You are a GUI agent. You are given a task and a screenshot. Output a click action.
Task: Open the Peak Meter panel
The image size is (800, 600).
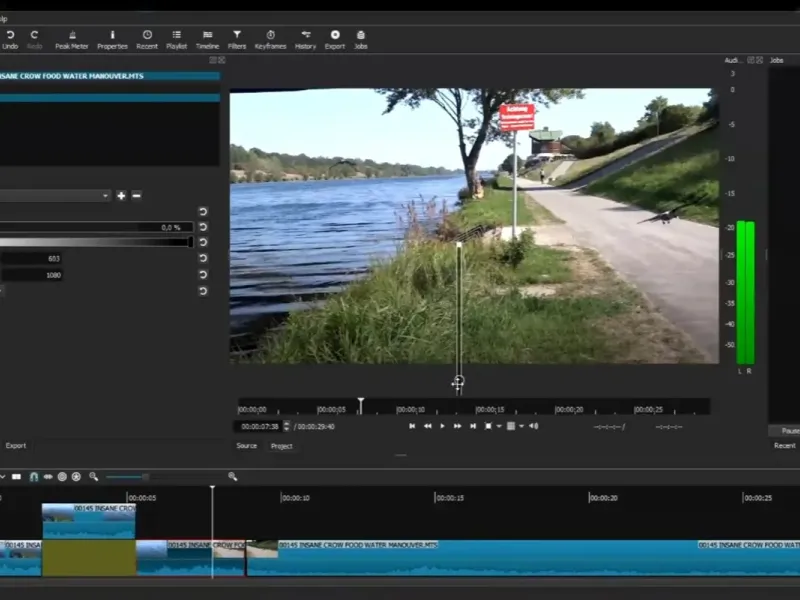click(70, 39)
